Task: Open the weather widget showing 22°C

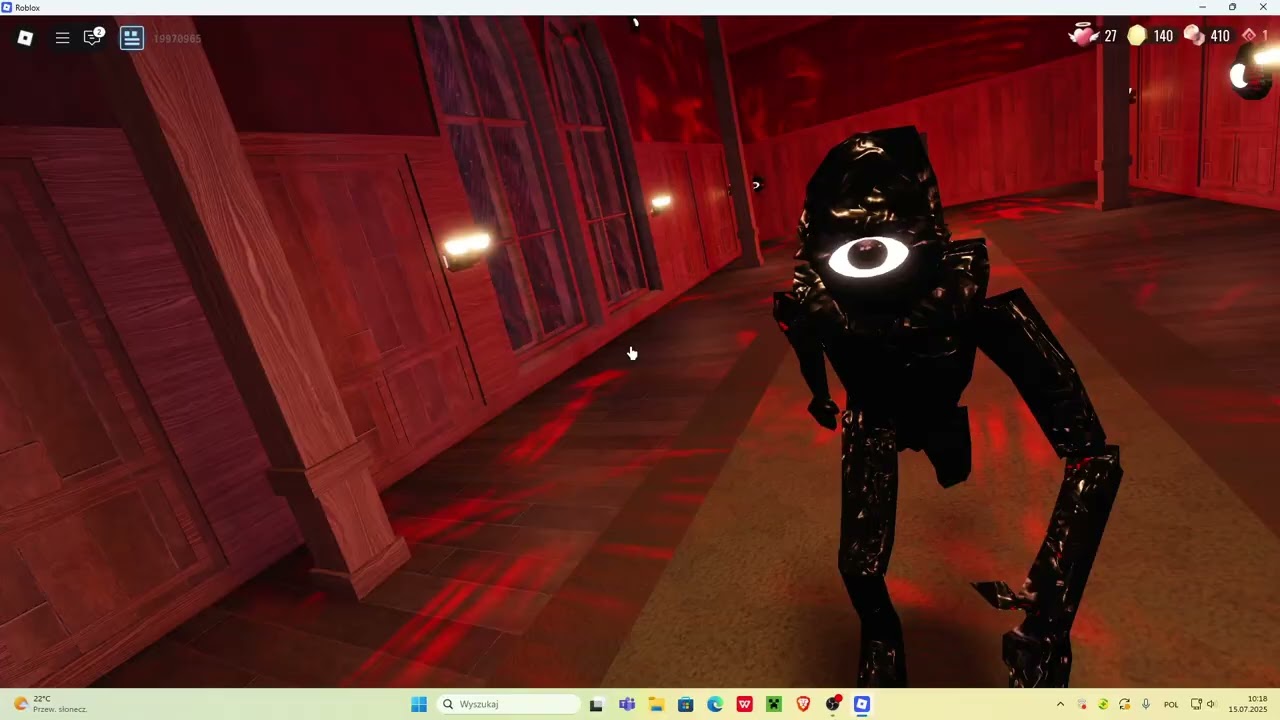Action: 50,704
